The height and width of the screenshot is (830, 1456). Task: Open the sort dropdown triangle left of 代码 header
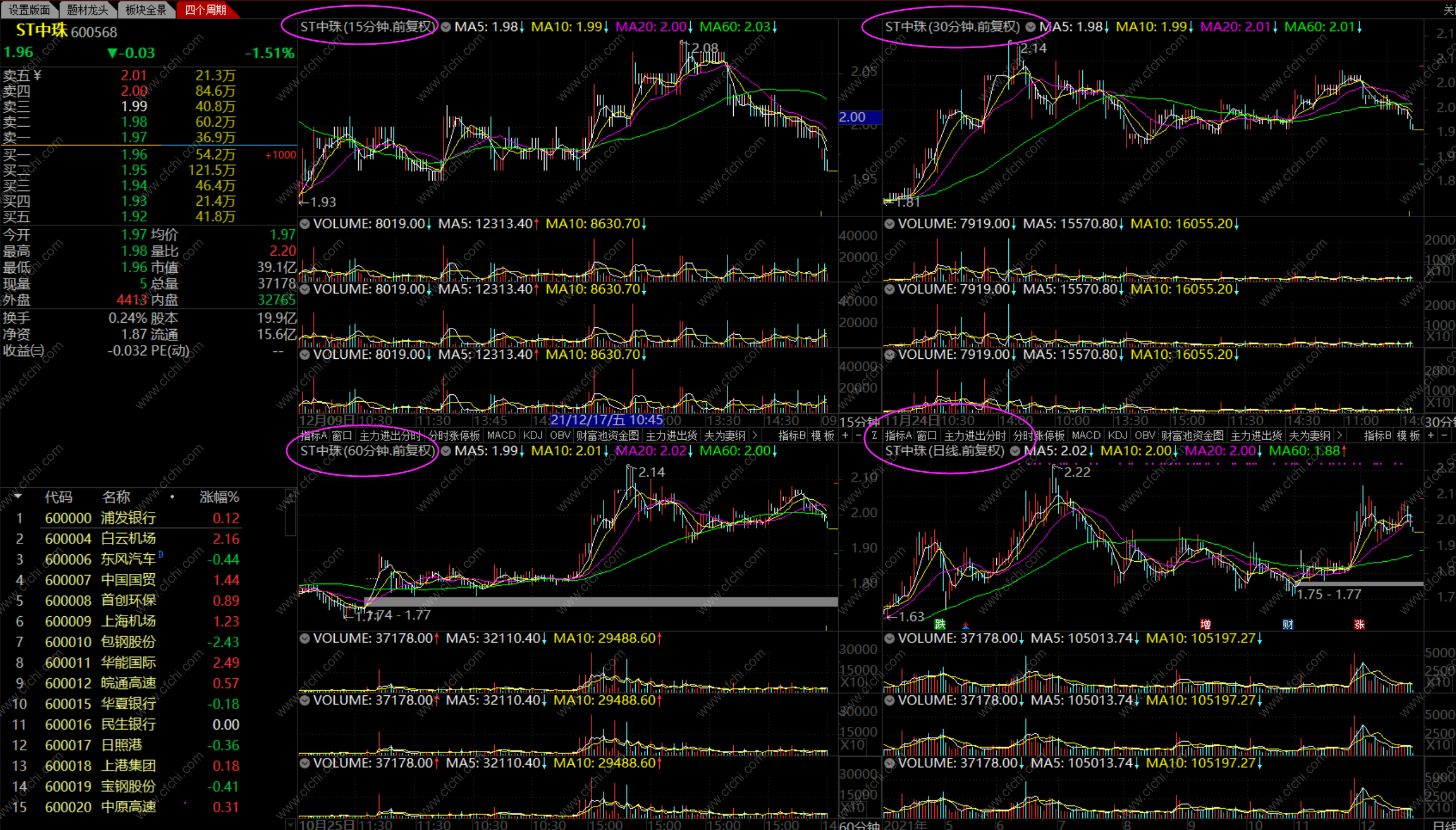click(x=18, y=496)
